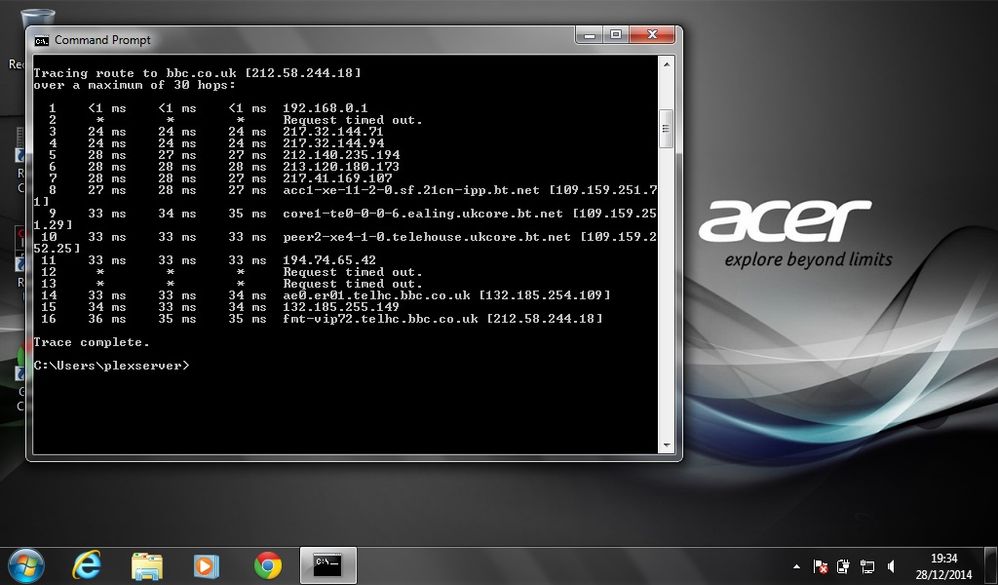Click the volume speaker tray icon

891,566
